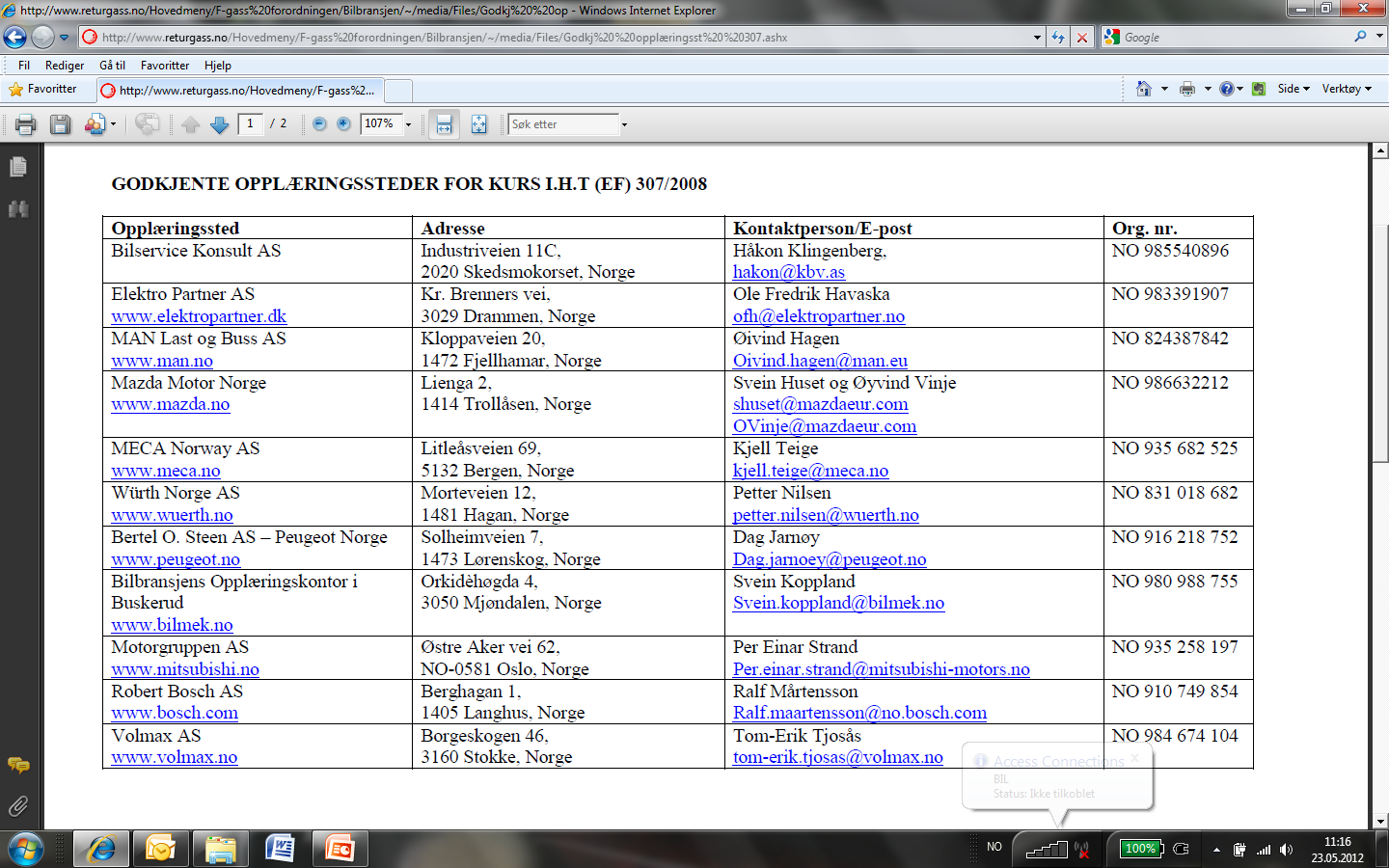Open the www.peugeot.no link
The width and height of the screenshot is (1389, 868).
[176, 559]
